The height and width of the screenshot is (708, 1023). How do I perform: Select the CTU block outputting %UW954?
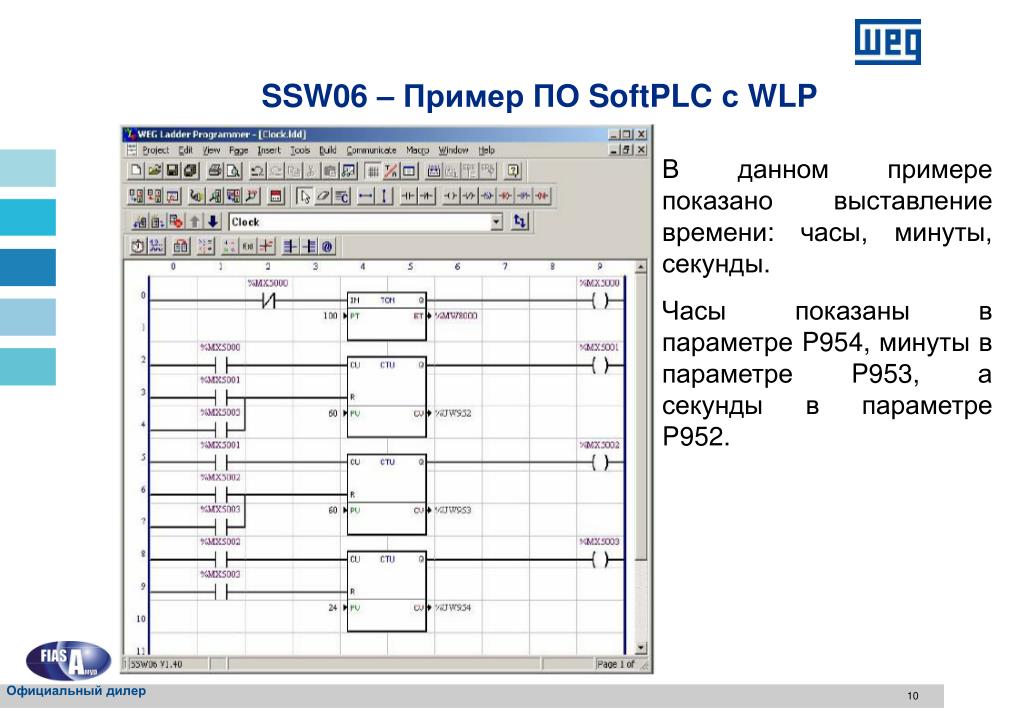tap(387, 591)
